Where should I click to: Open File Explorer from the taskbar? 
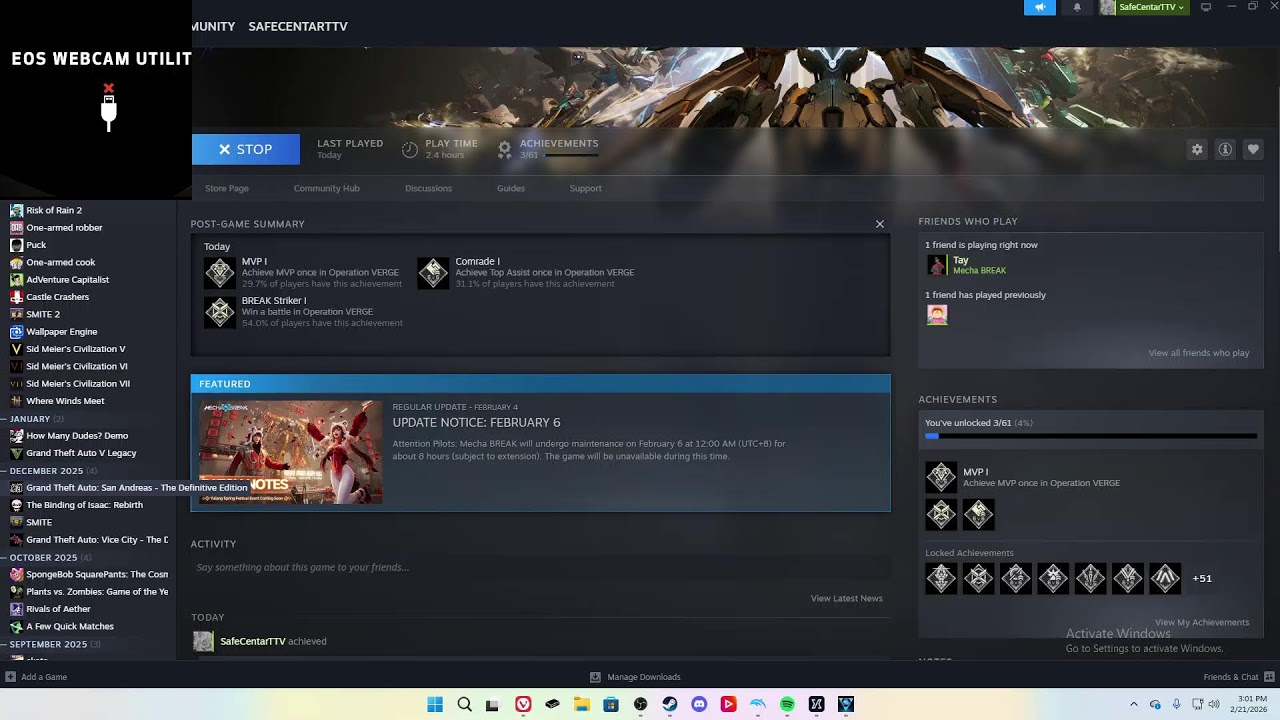(x=582, y=704)
